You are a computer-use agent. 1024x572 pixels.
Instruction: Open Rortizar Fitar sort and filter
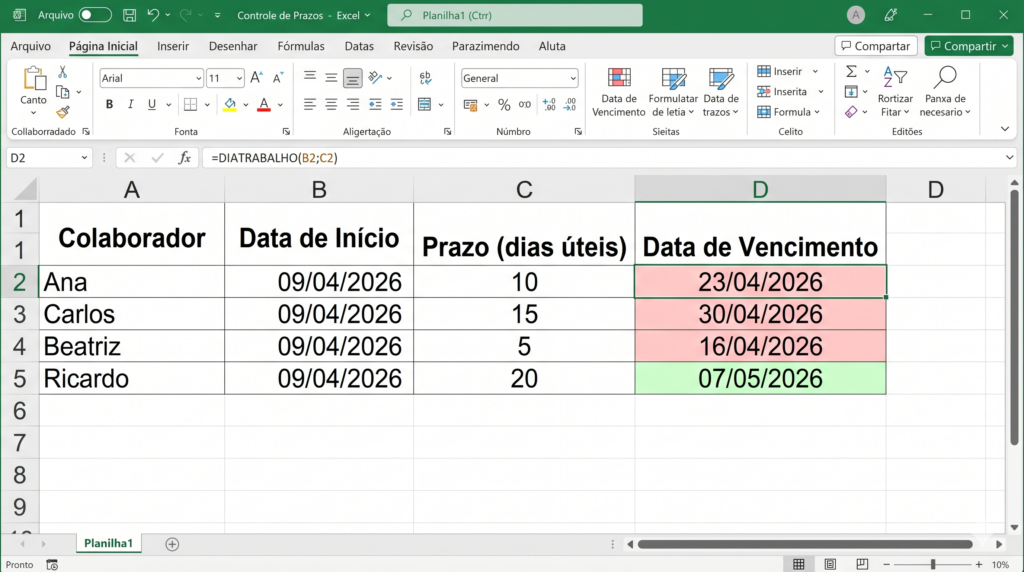[895, 92]
